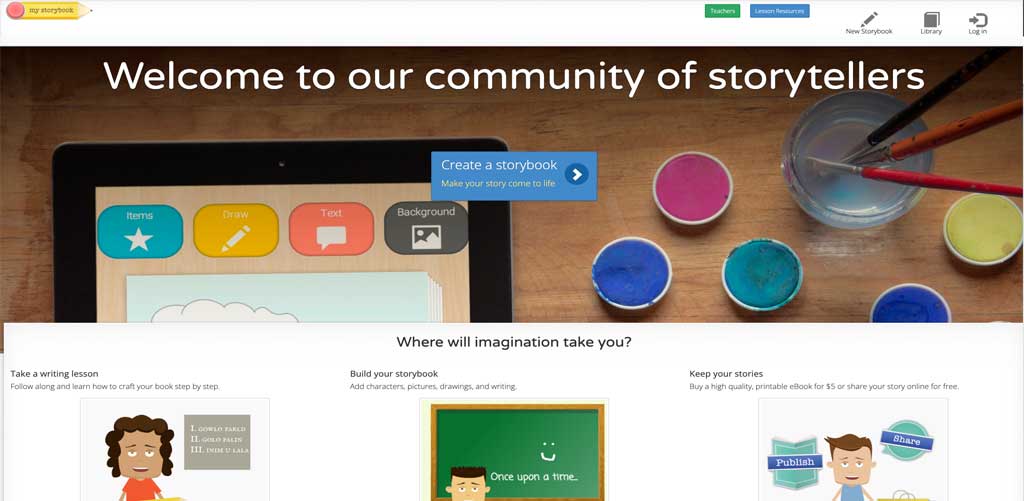Screen dimensions: 1024x501
Task: Click the Text speech bubble icon
Action: (331, 238)
